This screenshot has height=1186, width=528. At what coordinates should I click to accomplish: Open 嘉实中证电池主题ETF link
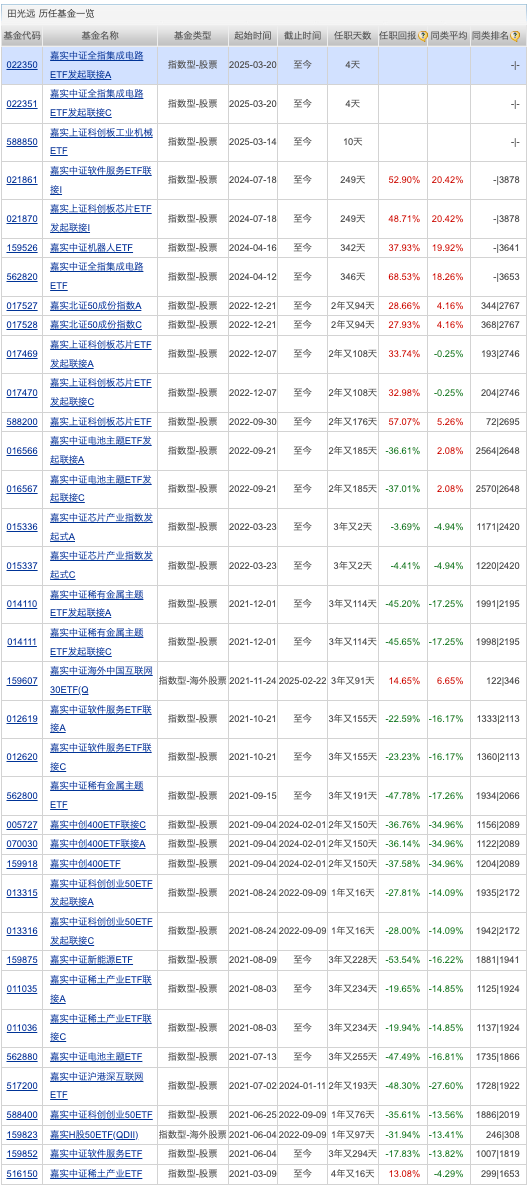(x=95, y=1056)
